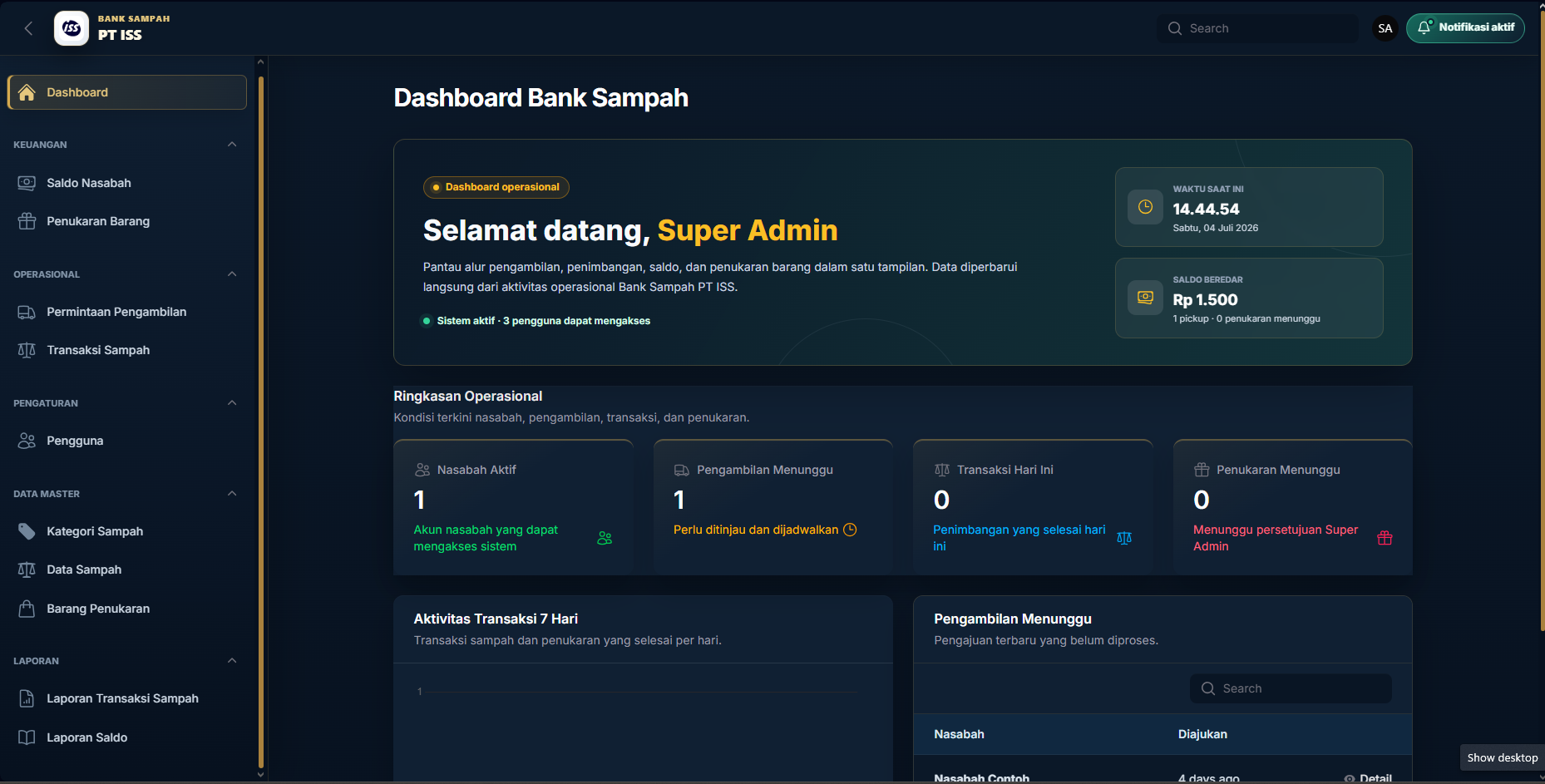Screen dimensions: 1545x784
Task: Click the ISS logo icon
Action: (72, 28)
